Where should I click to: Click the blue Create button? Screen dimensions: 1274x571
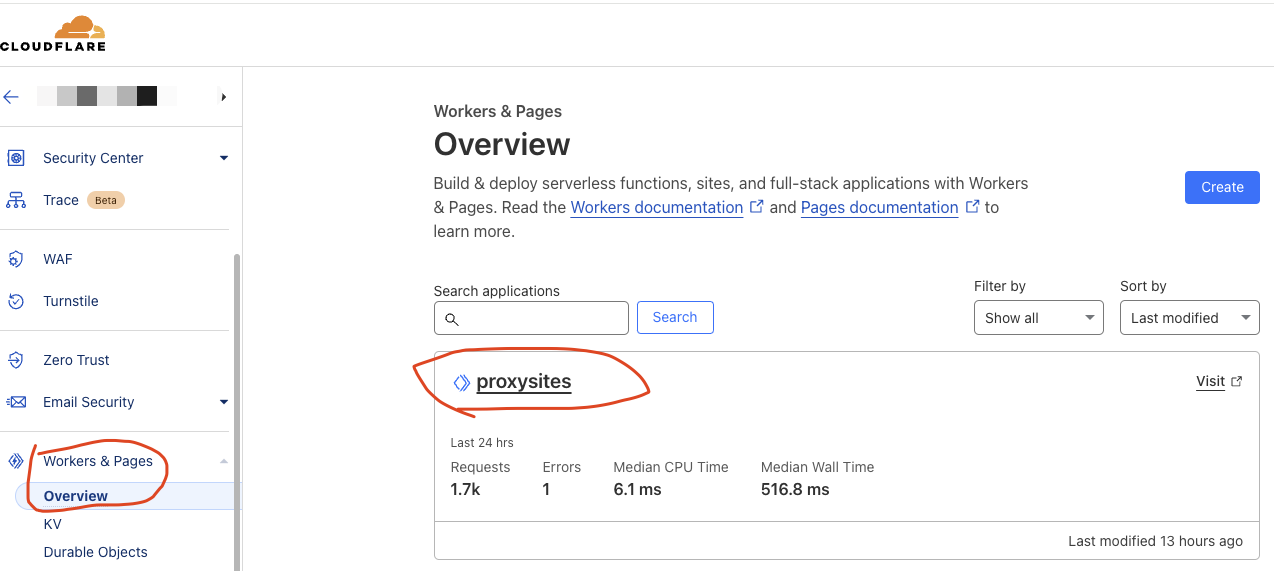click(1222, 187)
